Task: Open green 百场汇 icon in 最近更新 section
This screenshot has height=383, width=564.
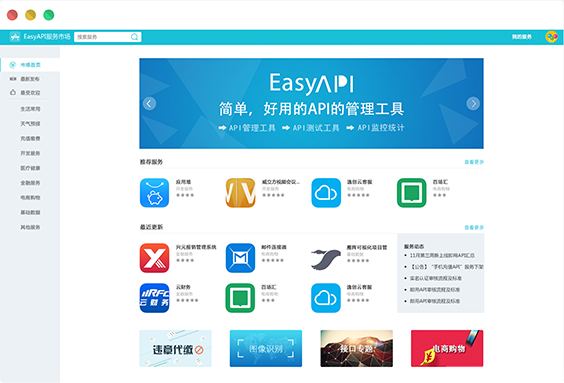Action: [240, 298]
